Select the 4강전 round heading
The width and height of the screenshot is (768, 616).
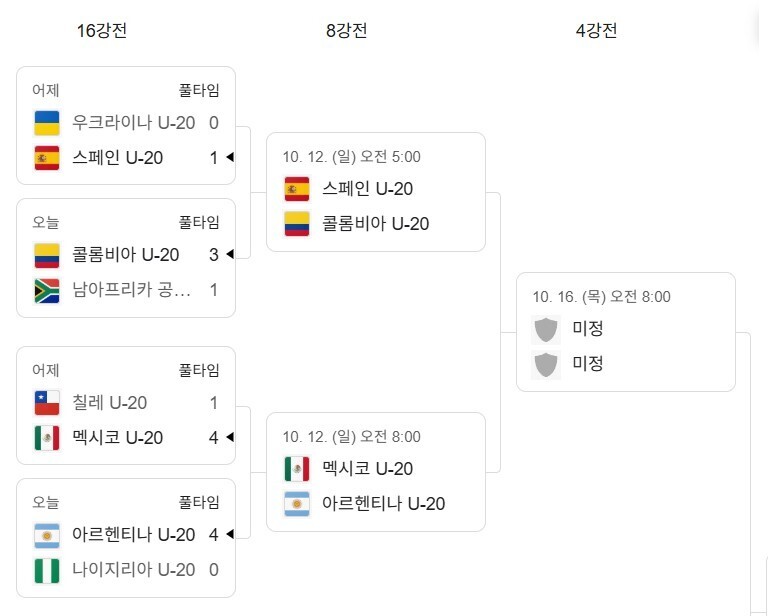point(596,31)
